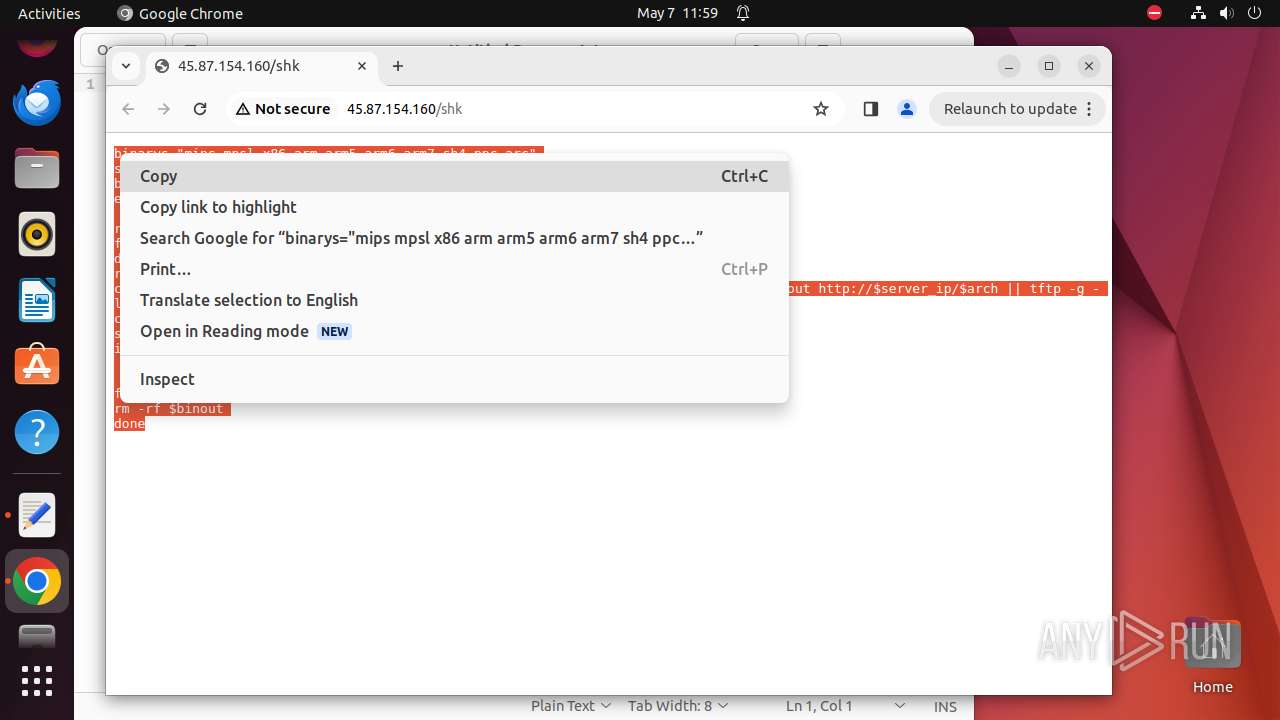Viewport: 1280px width, 720px height.
Task: Open the Home folder desktop icon
Action: click(1212, 655)
